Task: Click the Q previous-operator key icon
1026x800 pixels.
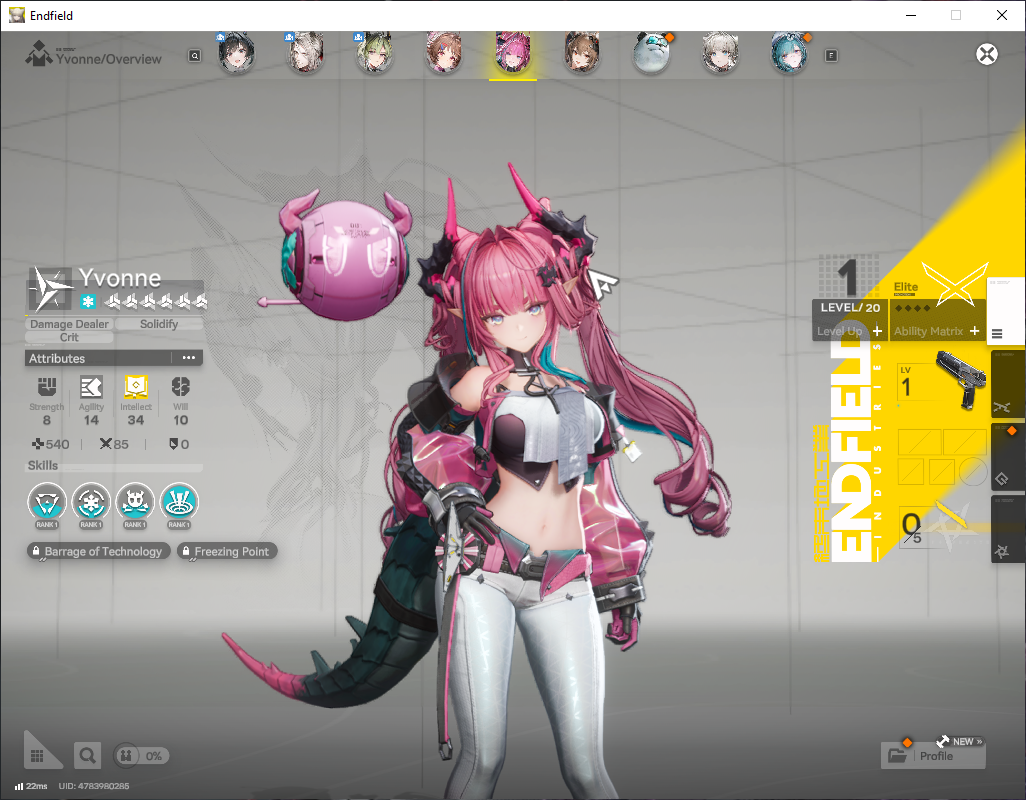Action: (194, 56)
